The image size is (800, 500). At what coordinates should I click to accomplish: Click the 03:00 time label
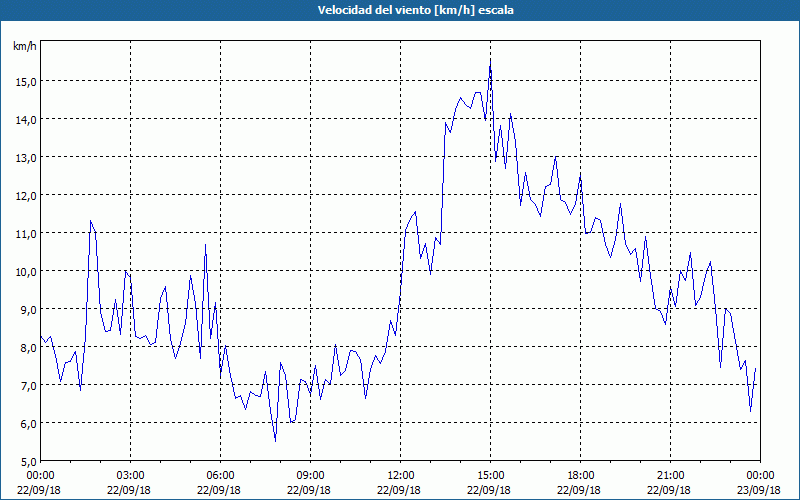131,476
